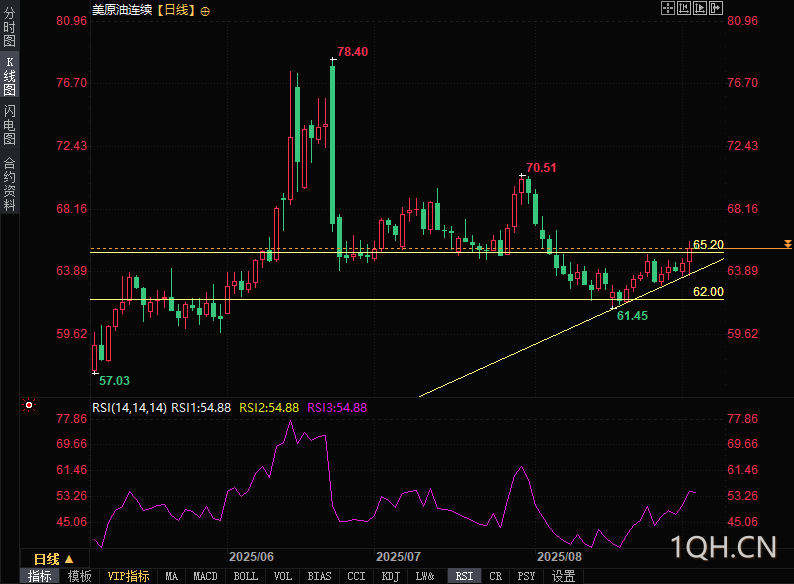The height and width of the screenshot is (584, 794).
Task: Switch on the KDJ indicator
Action: click(390, 576)
